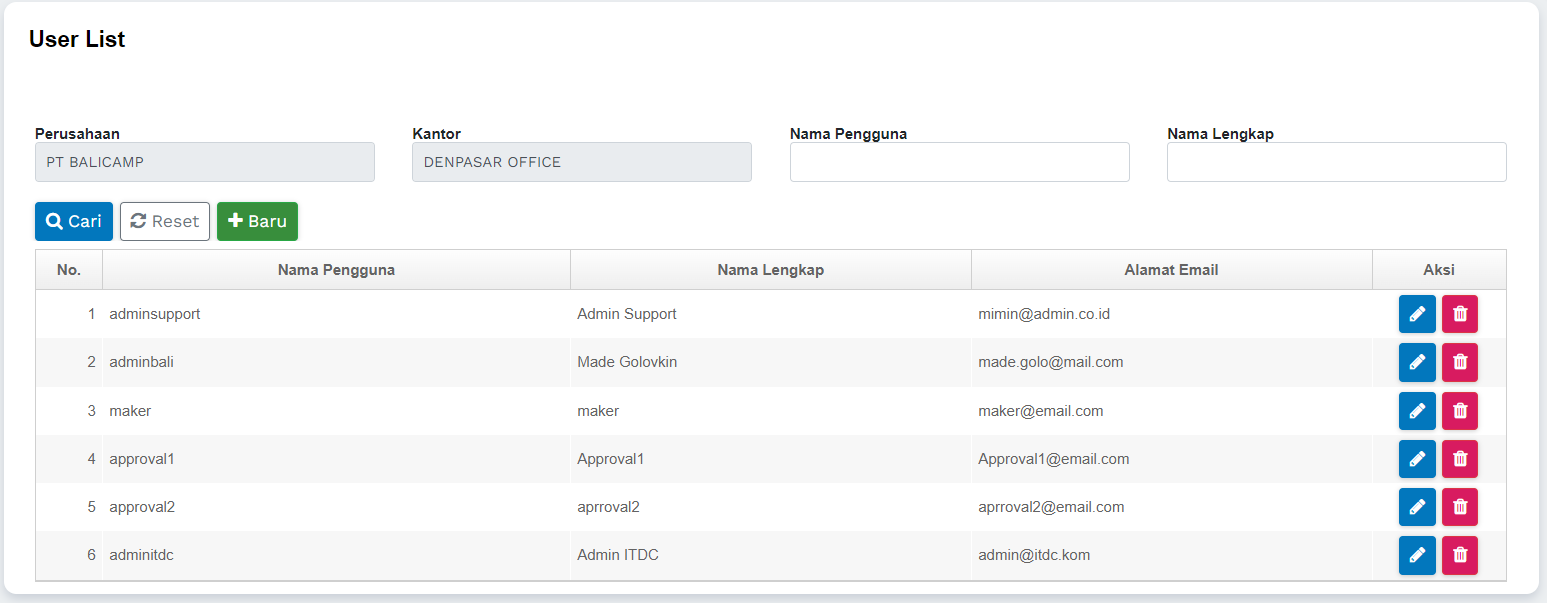
Task: Click trash icon for approval1 row
Action: pyautogui.click(x=1459, y=459)
